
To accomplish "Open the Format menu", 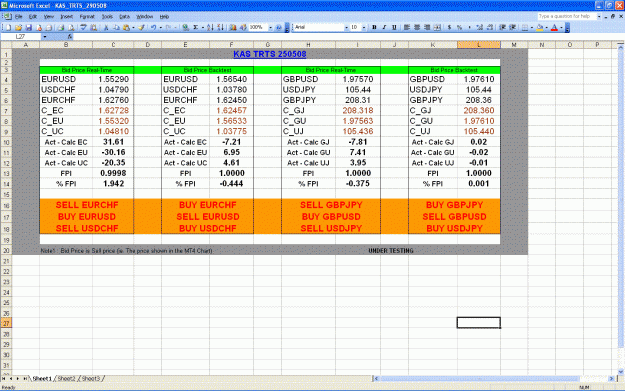I will tap(87, 17).
